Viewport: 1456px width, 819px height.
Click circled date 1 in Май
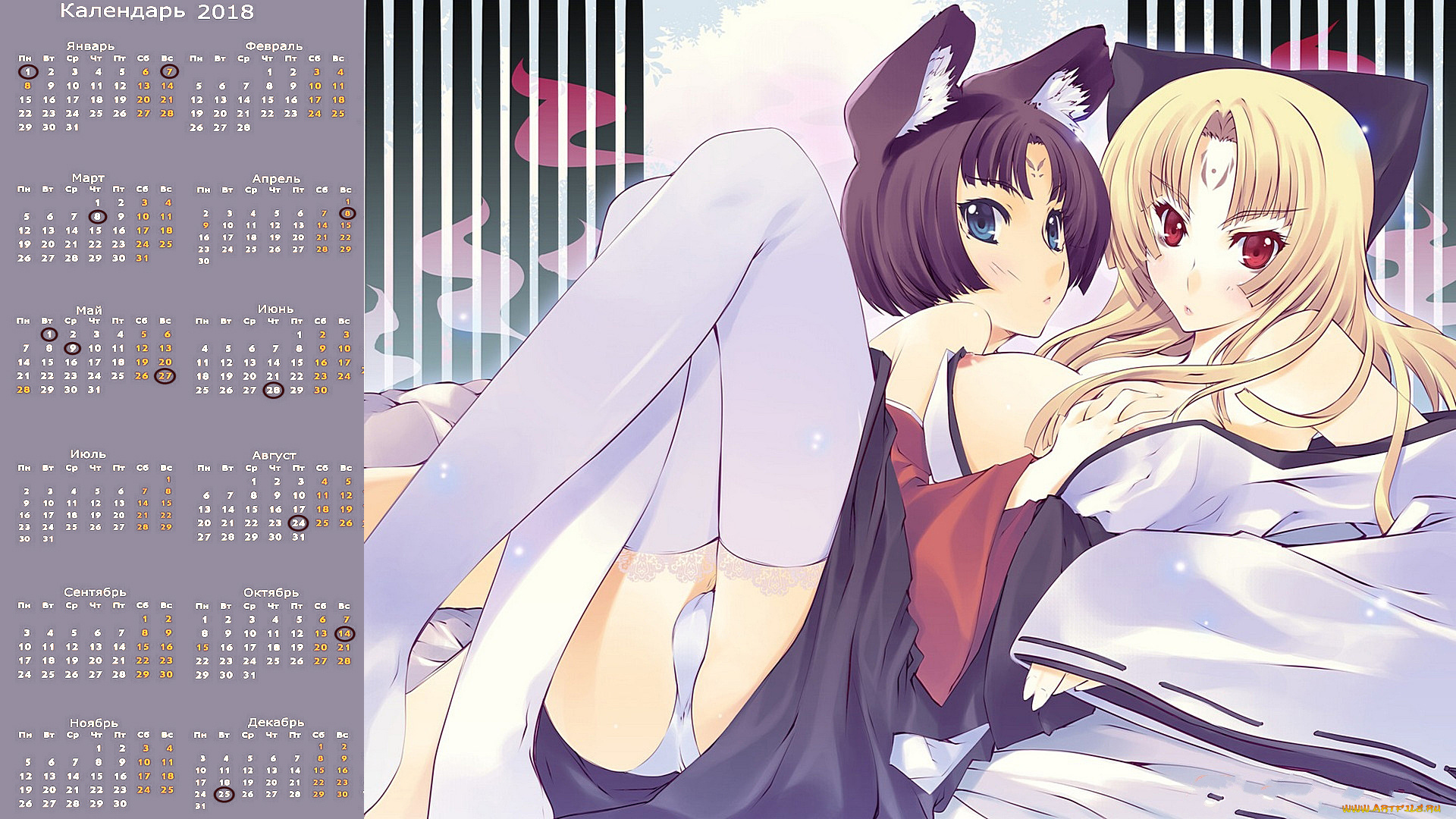pyautogui.click(x=49, y=334)
